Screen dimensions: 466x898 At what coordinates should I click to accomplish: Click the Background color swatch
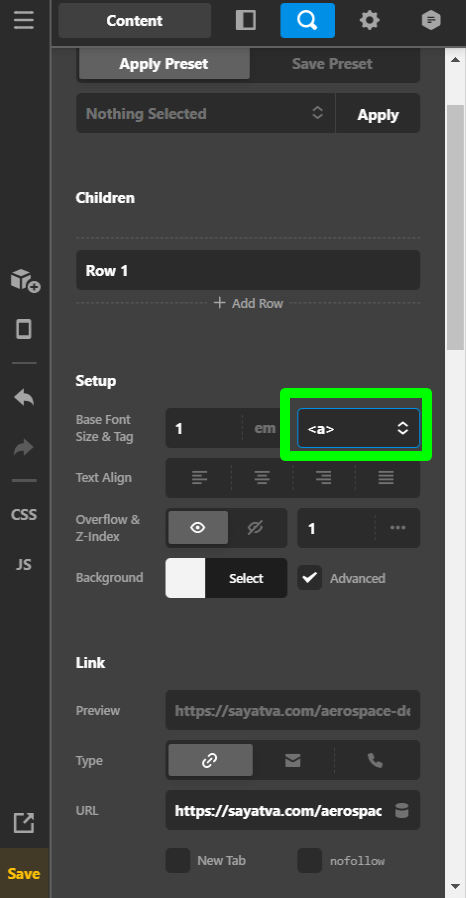185,578
